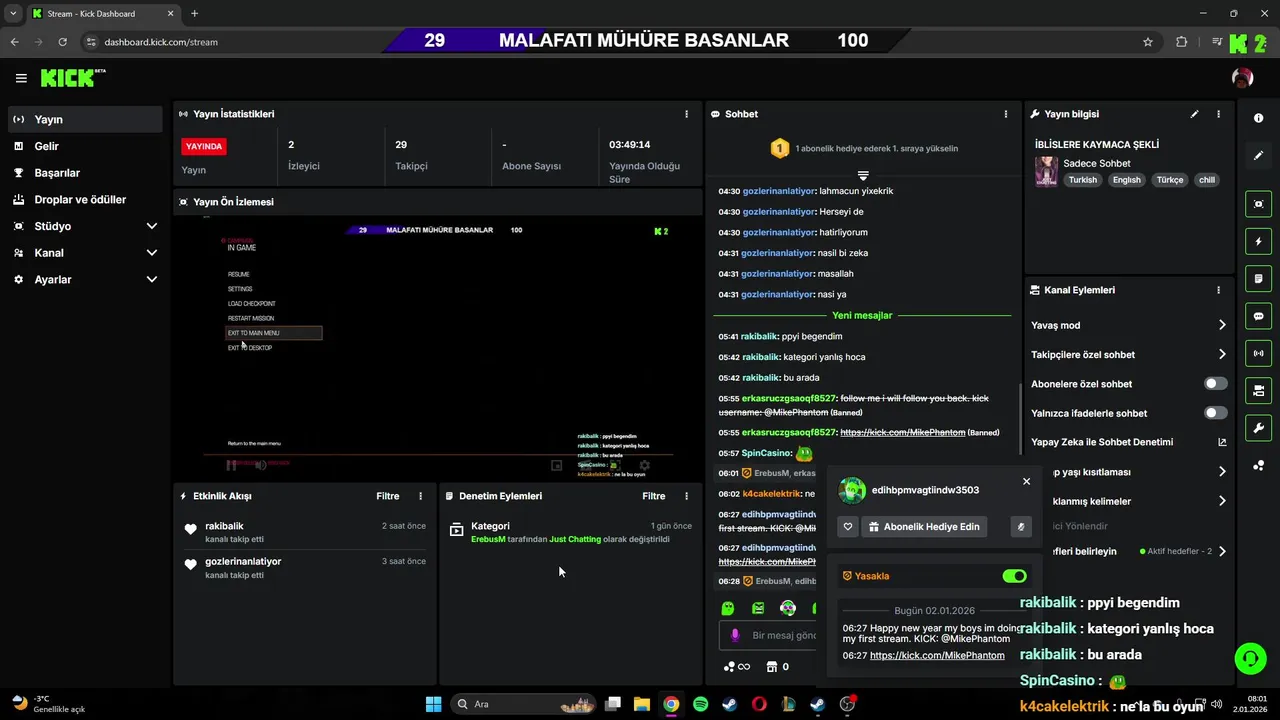Open Denetim Eylemleri three-dot options
1280x720 pixels.
pyautogui.click(x=686, y=496)
